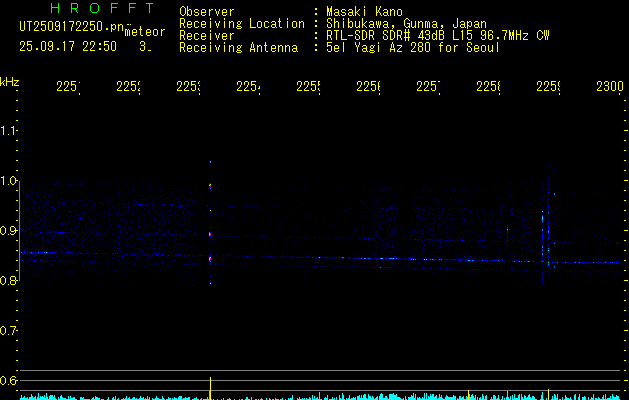This screenshot has height=400, width=629.
Task: Click the bright meteor echo spot at 0.9 kHz
Action: point(210,234)
